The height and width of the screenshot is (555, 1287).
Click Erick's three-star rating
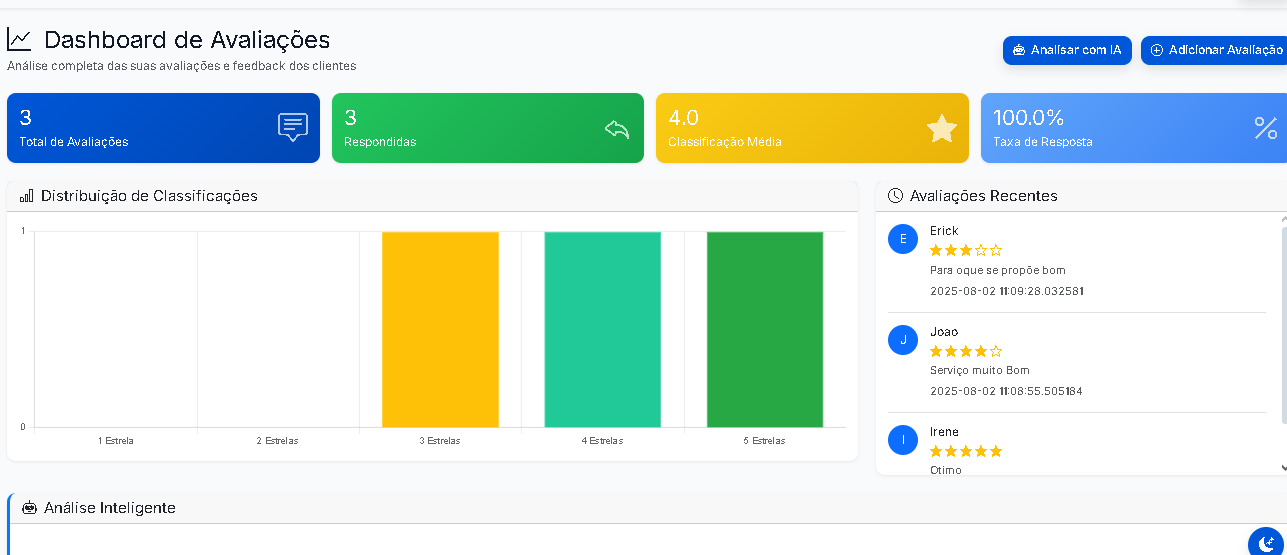tap(966, 251)
